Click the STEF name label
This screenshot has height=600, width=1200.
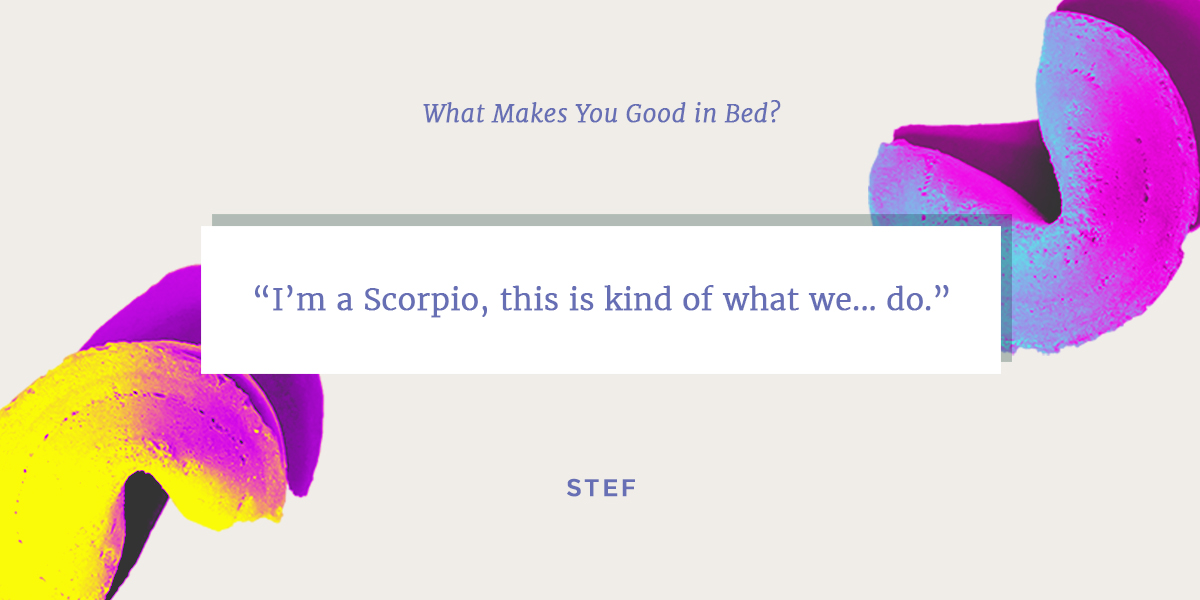[602, 488]
